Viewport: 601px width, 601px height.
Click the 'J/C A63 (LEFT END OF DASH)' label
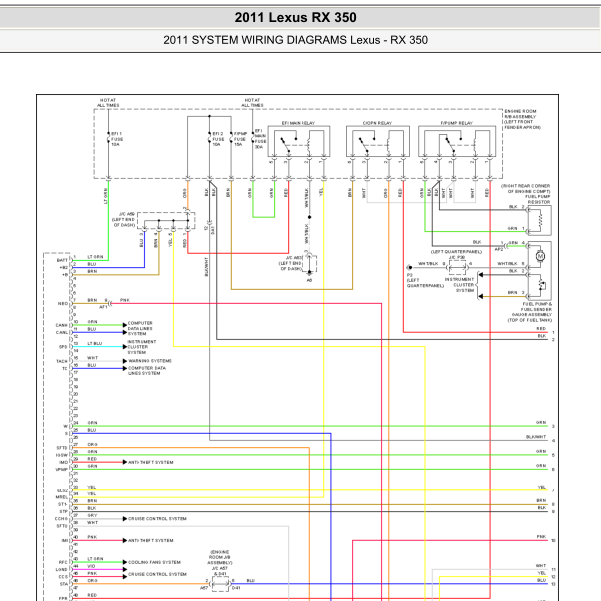pos(290,263)
